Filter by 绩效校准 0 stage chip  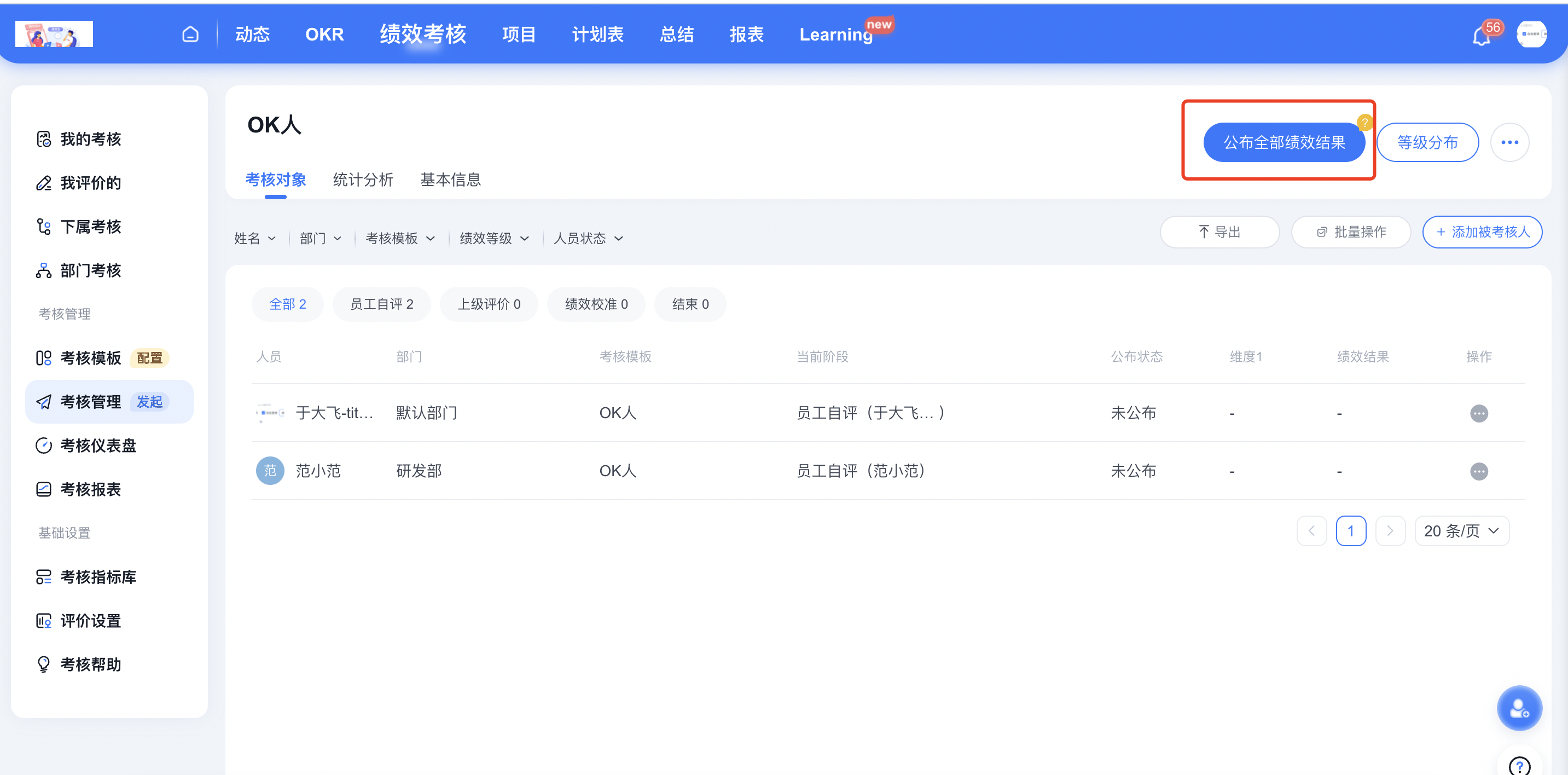[x=596, y=304]
